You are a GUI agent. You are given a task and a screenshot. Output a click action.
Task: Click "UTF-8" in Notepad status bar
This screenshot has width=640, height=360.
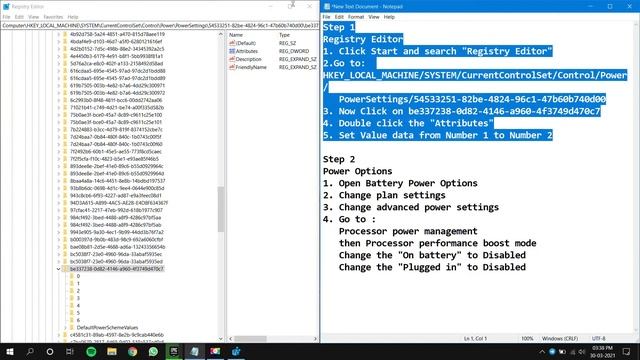tap(599, 338)
